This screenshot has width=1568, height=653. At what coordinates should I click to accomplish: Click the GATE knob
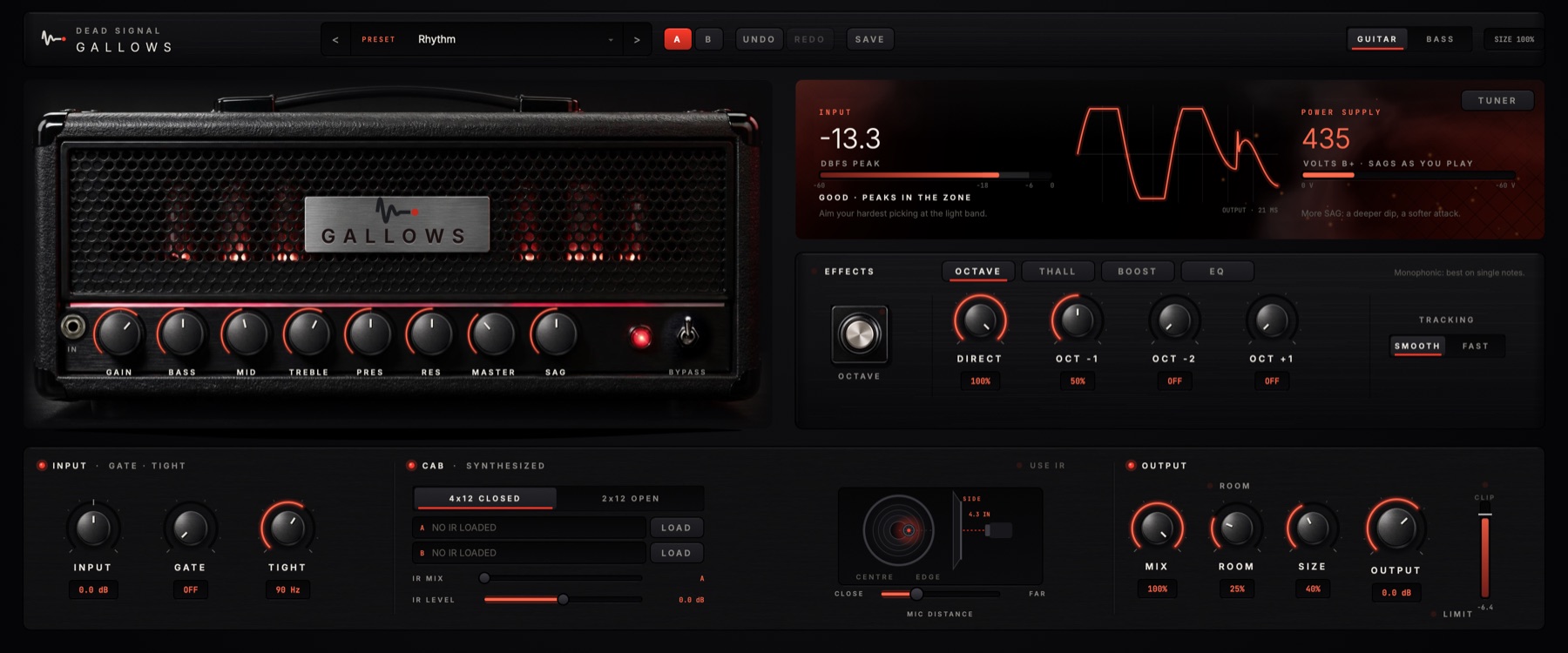pos(190,528)
